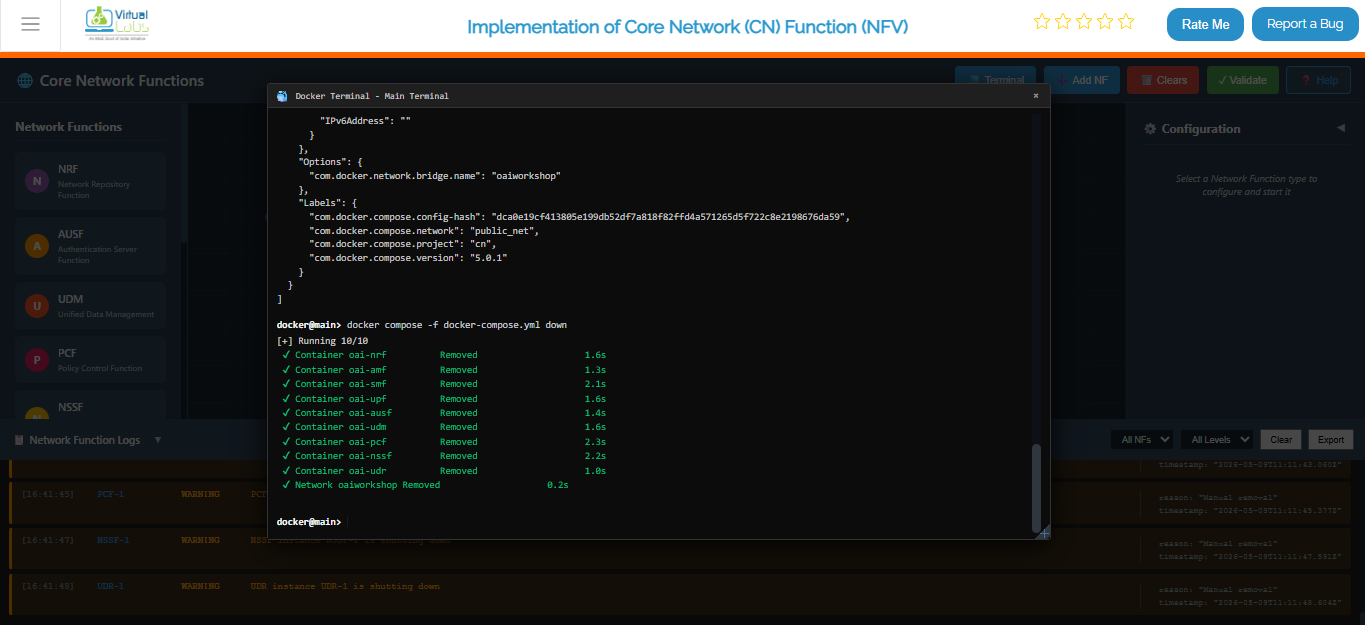Screen dimensions: 1365x625
Task: Give a five-star rating
Action: pyautogui.click(x=1126, y=21)
